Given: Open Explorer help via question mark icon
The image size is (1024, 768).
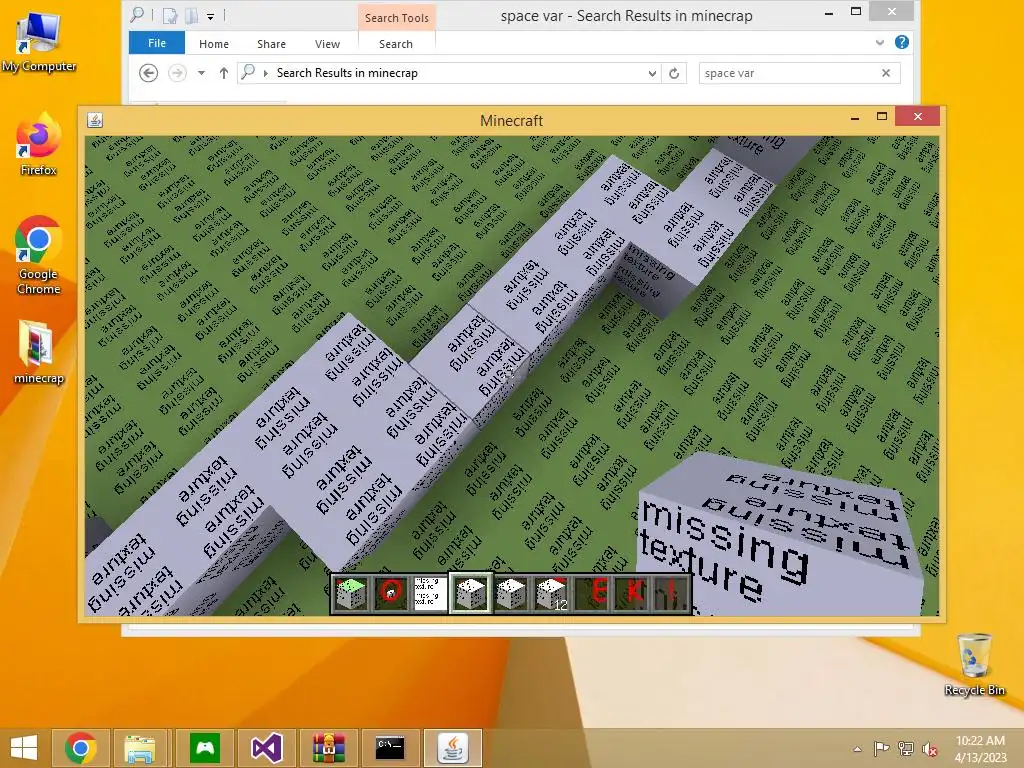Looking at the screenshot, I should [902, 42].
